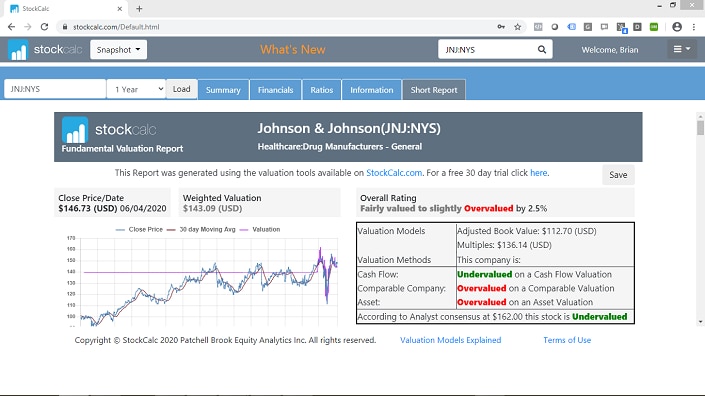
Task: Switch to the Ratios tab
Action: [x=322, y=90]
